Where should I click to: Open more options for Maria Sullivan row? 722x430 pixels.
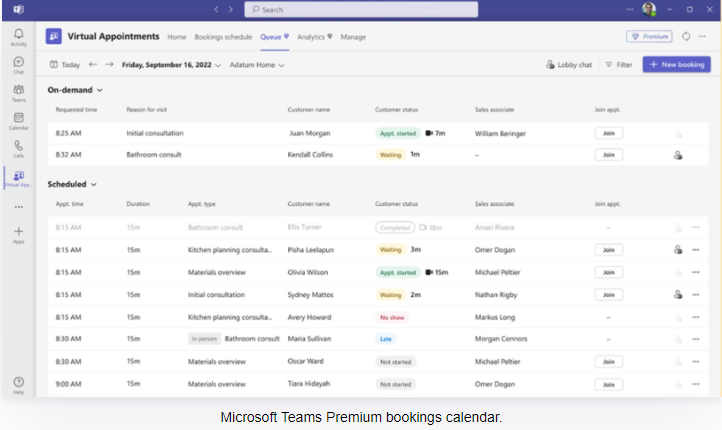tap(695, 339)
